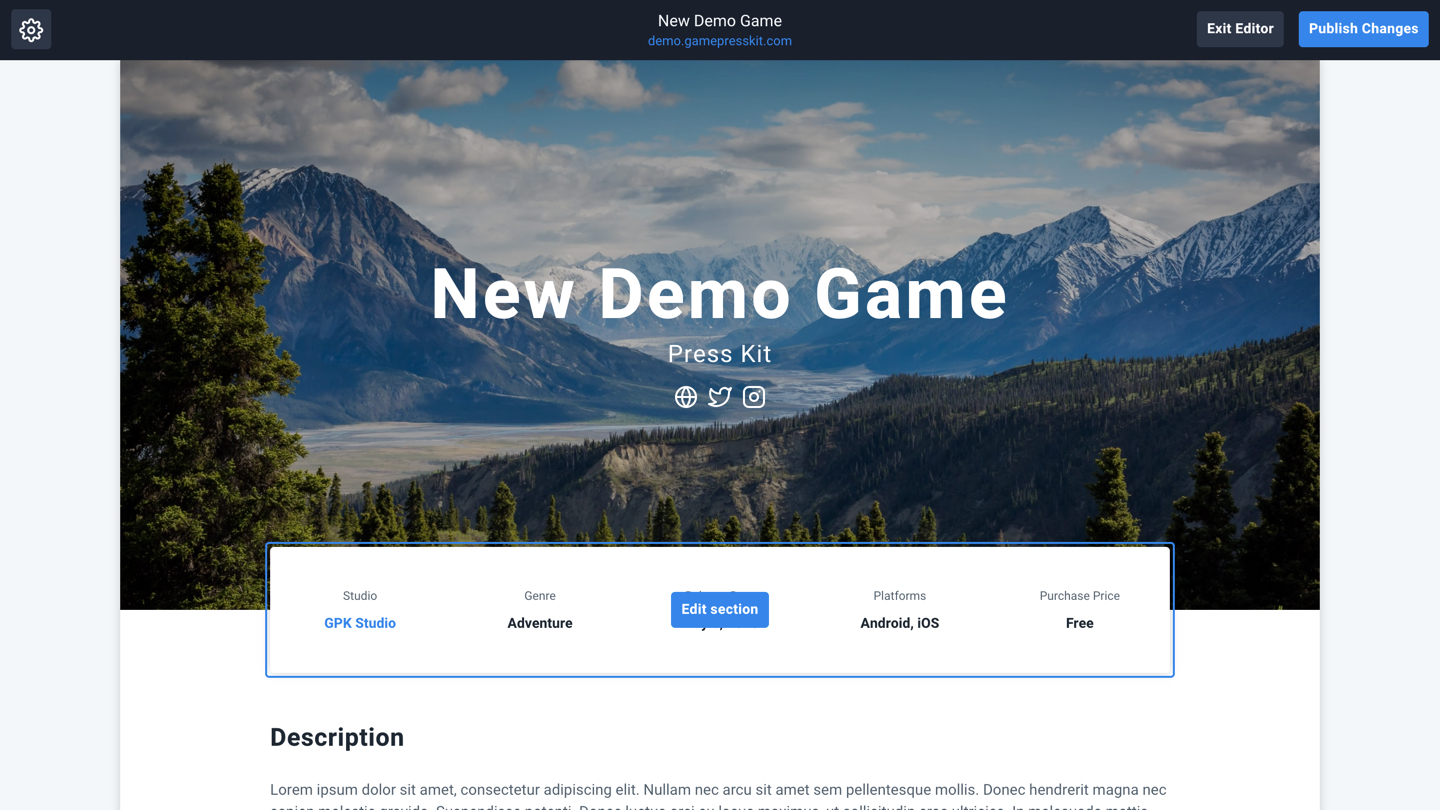Click the Android, iOS platforms value
1440x810 pixels.
[x=900, y=623]
